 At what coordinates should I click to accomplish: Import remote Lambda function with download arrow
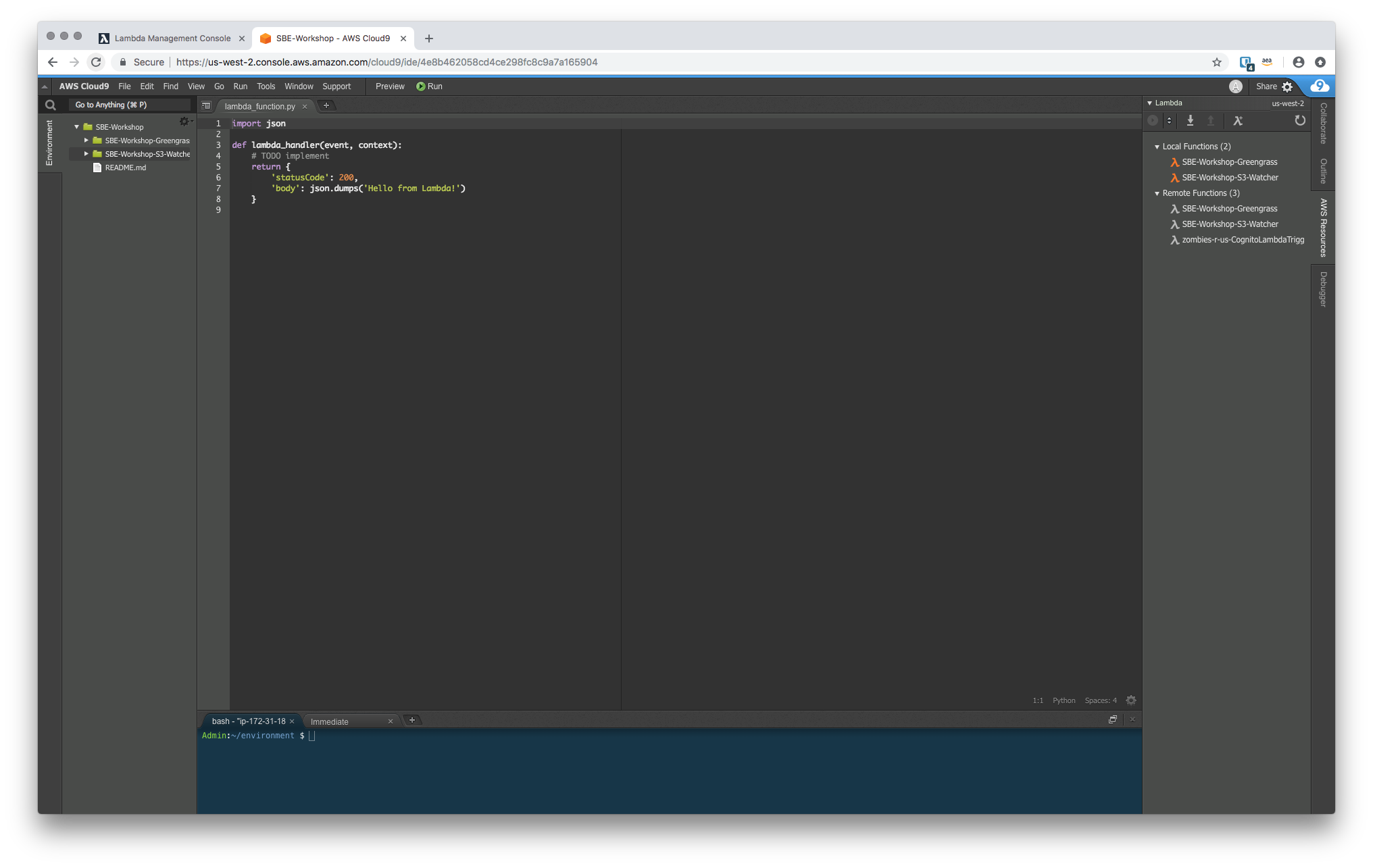point(1190,121)
